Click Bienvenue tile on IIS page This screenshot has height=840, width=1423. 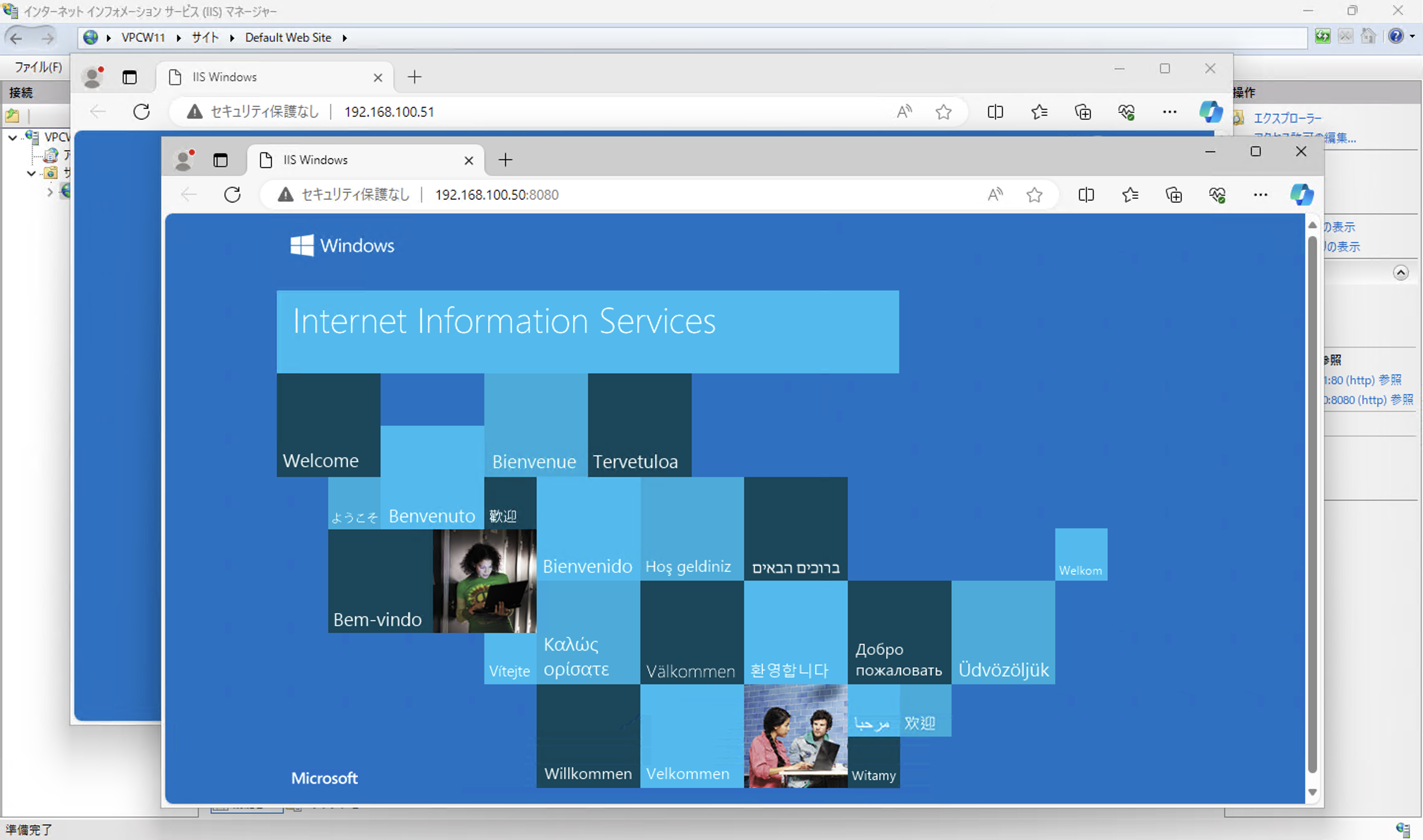[536, 425]
